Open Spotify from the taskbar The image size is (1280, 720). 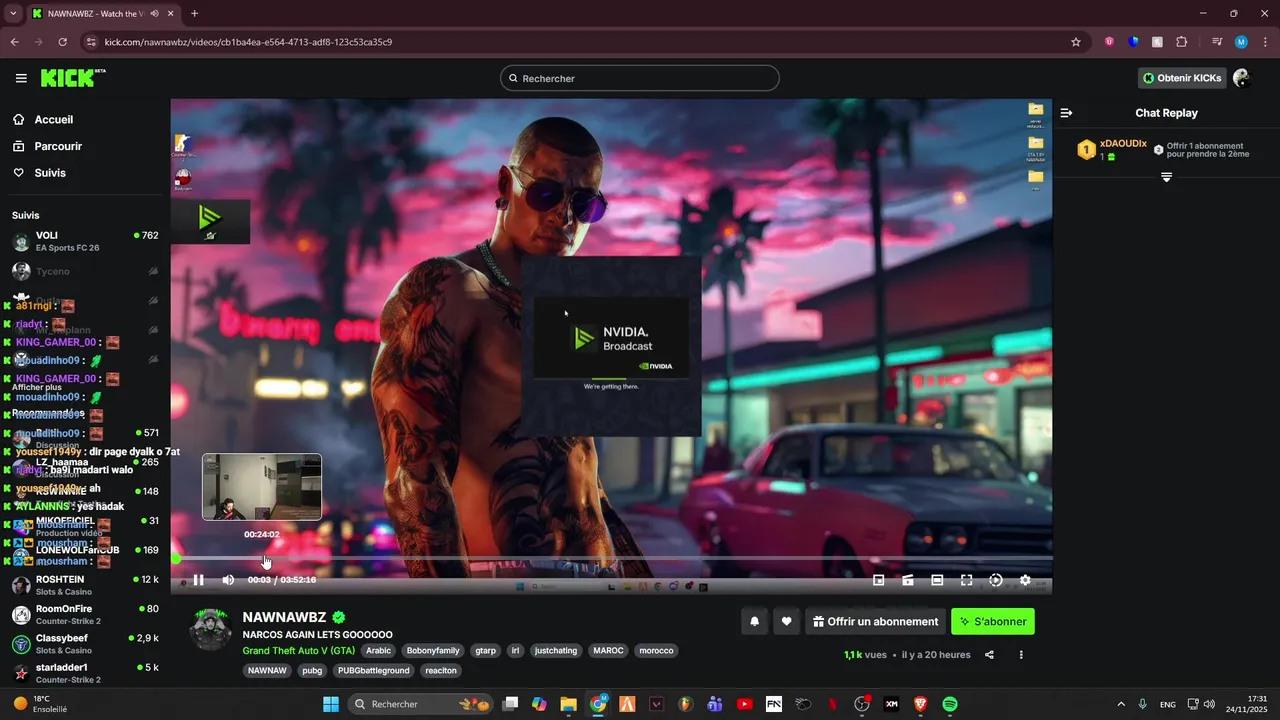pyautogui.click(x=950, y=704)
